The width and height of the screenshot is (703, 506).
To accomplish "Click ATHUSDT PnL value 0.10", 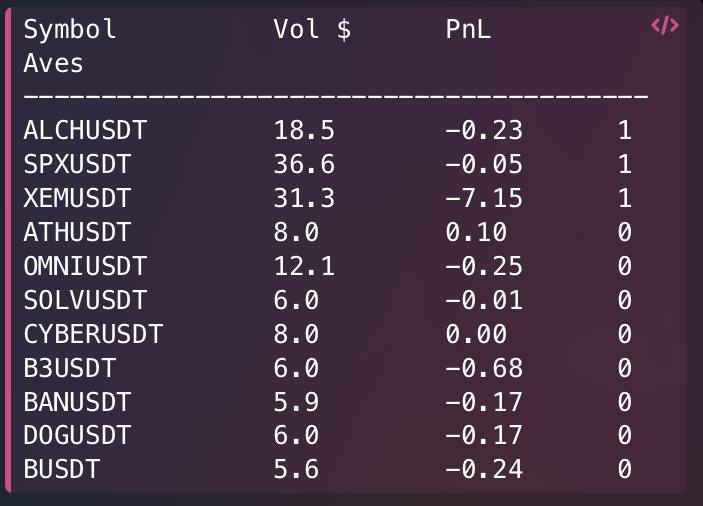I will (476, 232).
